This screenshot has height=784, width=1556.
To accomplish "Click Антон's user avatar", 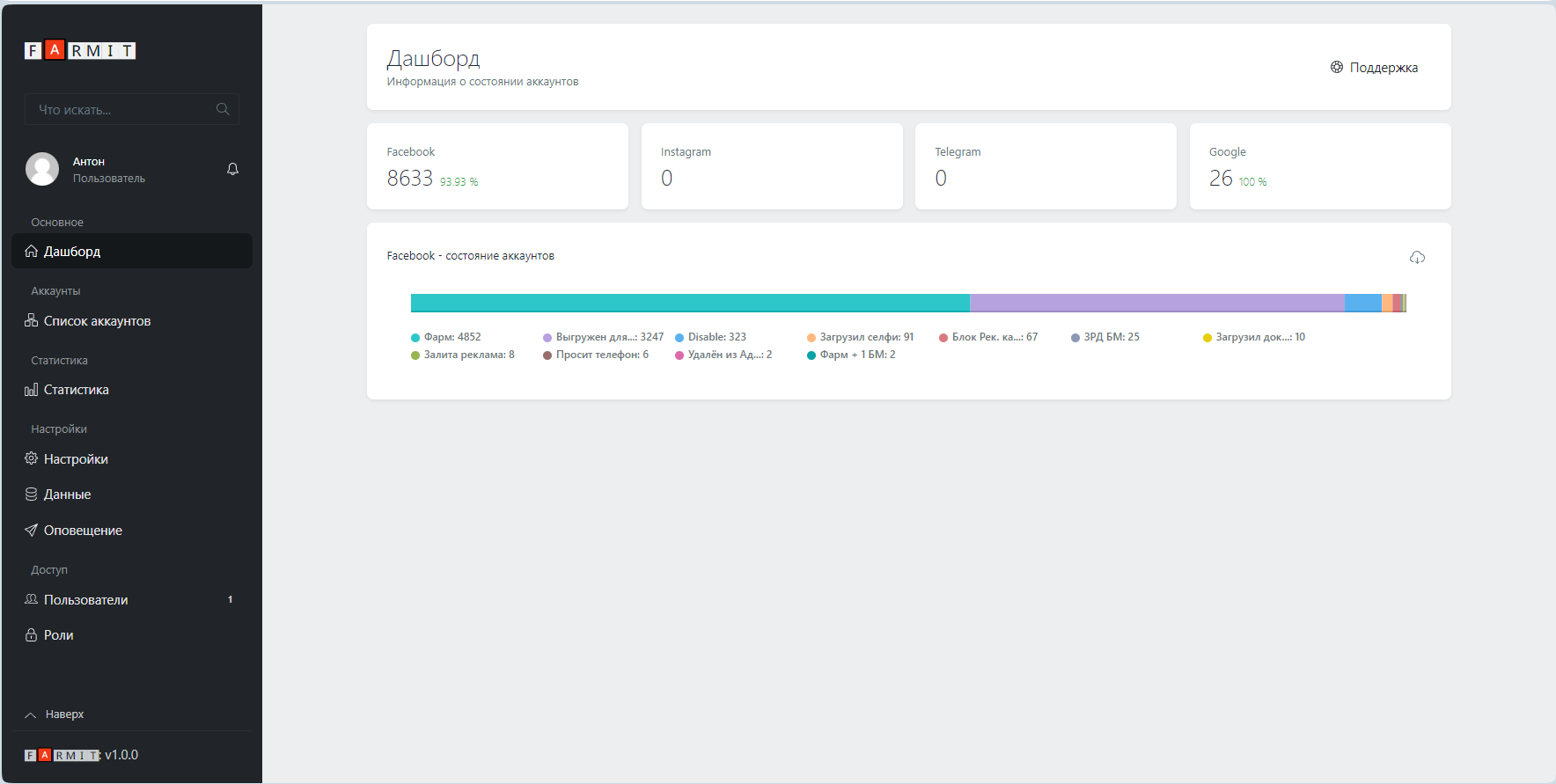I will click(42, 169).
